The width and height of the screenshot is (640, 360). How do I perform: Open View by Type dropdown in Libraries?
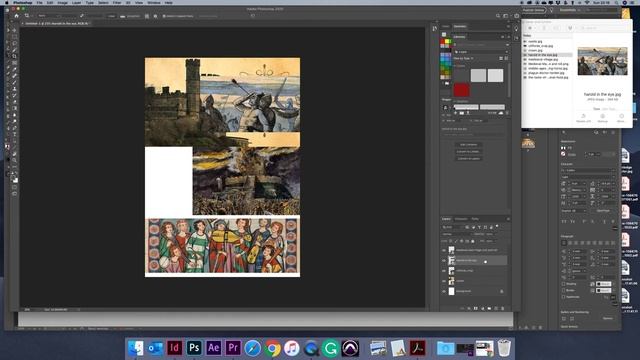tap(464, 58)
